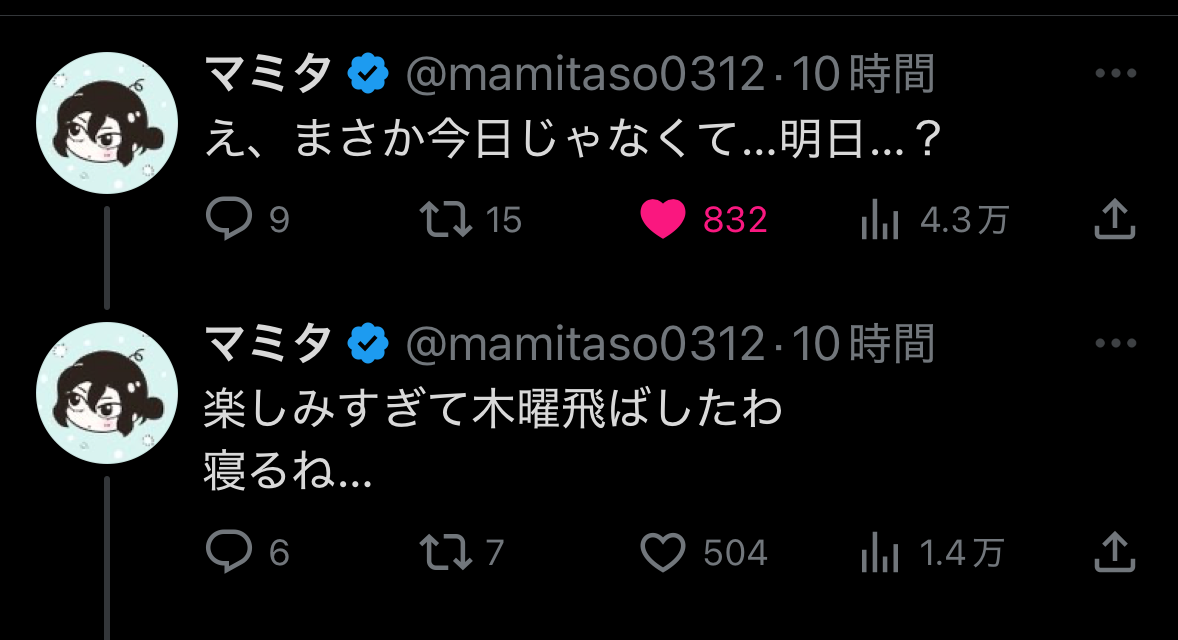This screenshot has height=640, width=1178.
Task: Reply to the first tweet
Action: (x=228, y=220)
